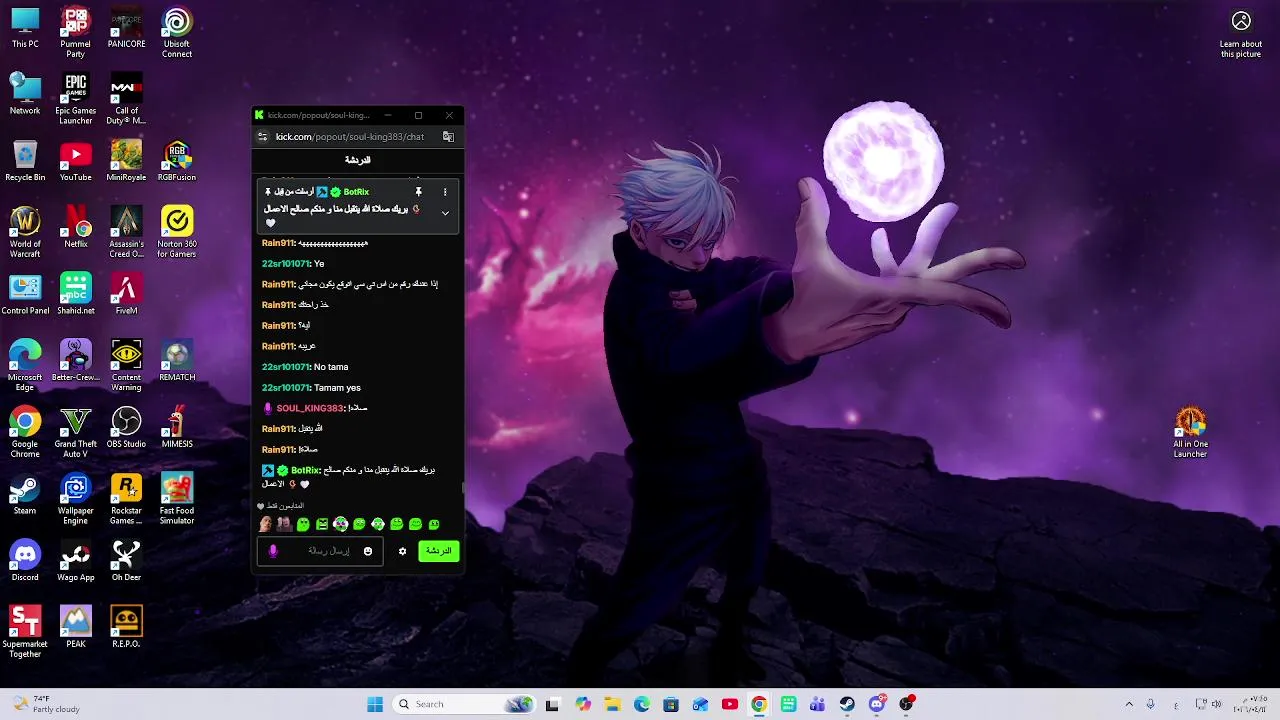The width and height of the screenshot is (1280, 720).
Task: Show hidden tray icons chevron
Action: click(1129, 704)
